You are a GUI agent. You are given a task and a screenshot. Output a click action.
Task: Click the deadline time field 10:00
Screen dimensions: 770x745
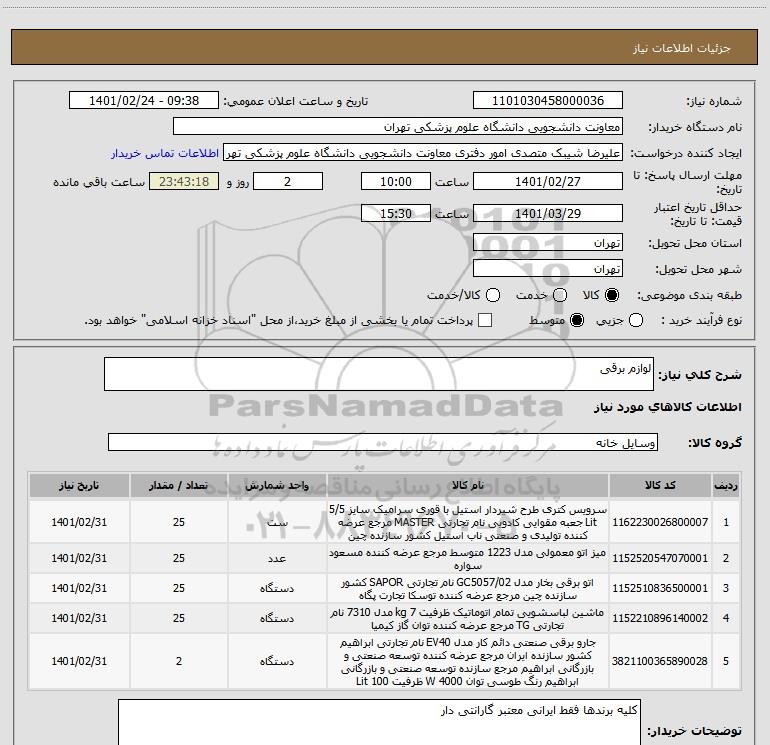396,181
